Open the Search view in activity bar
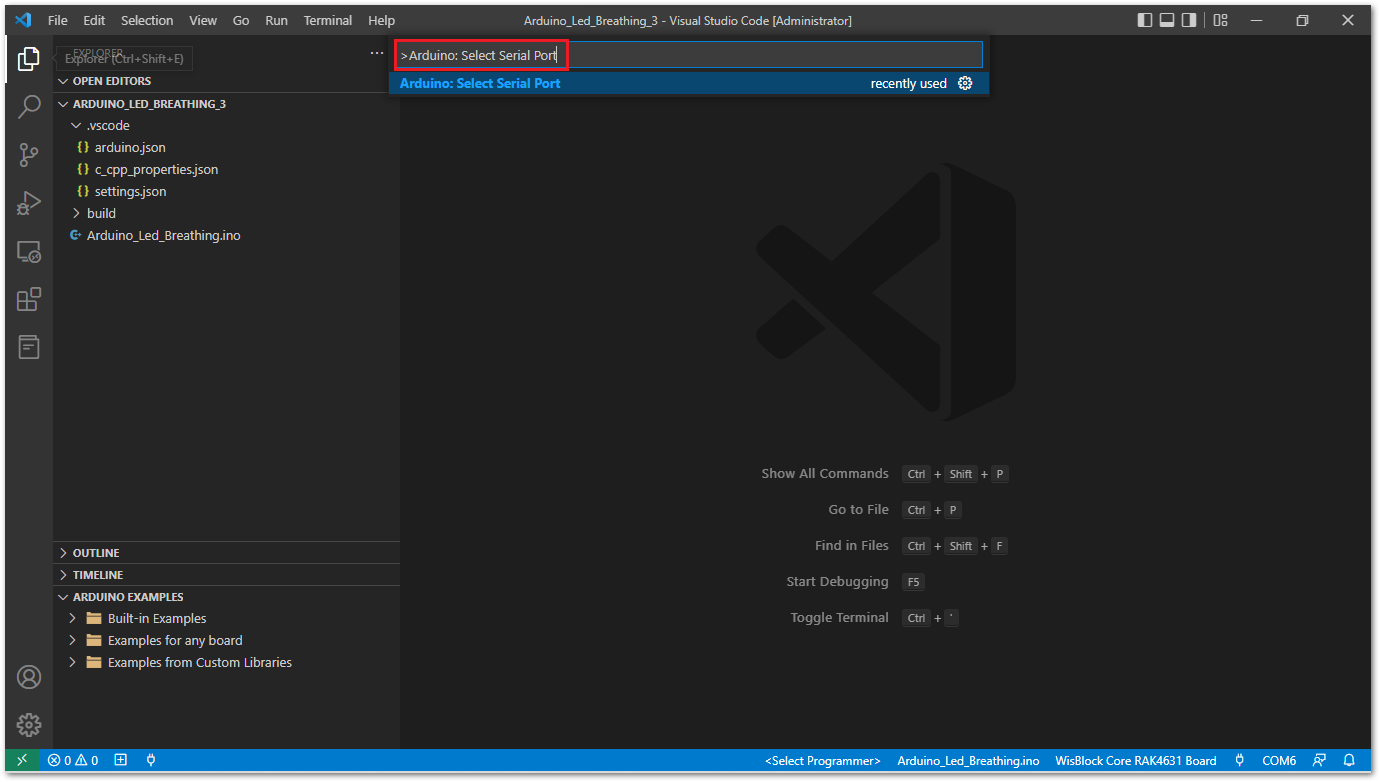The width and height of the screenshot is (1380, 782). click(x=29, y=107)
